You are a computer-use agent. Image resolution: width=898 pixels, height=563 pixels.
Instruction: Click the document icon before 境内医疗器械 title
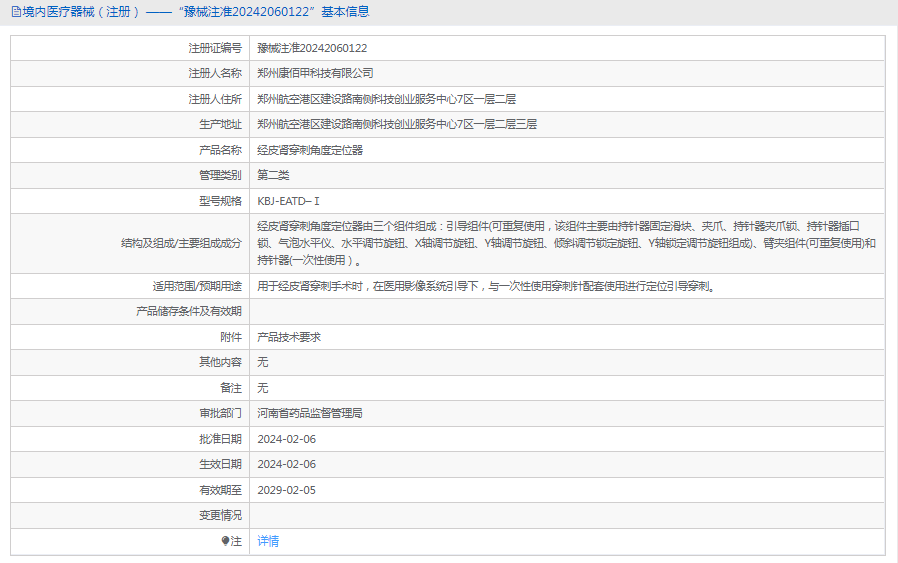coord(16,11)
